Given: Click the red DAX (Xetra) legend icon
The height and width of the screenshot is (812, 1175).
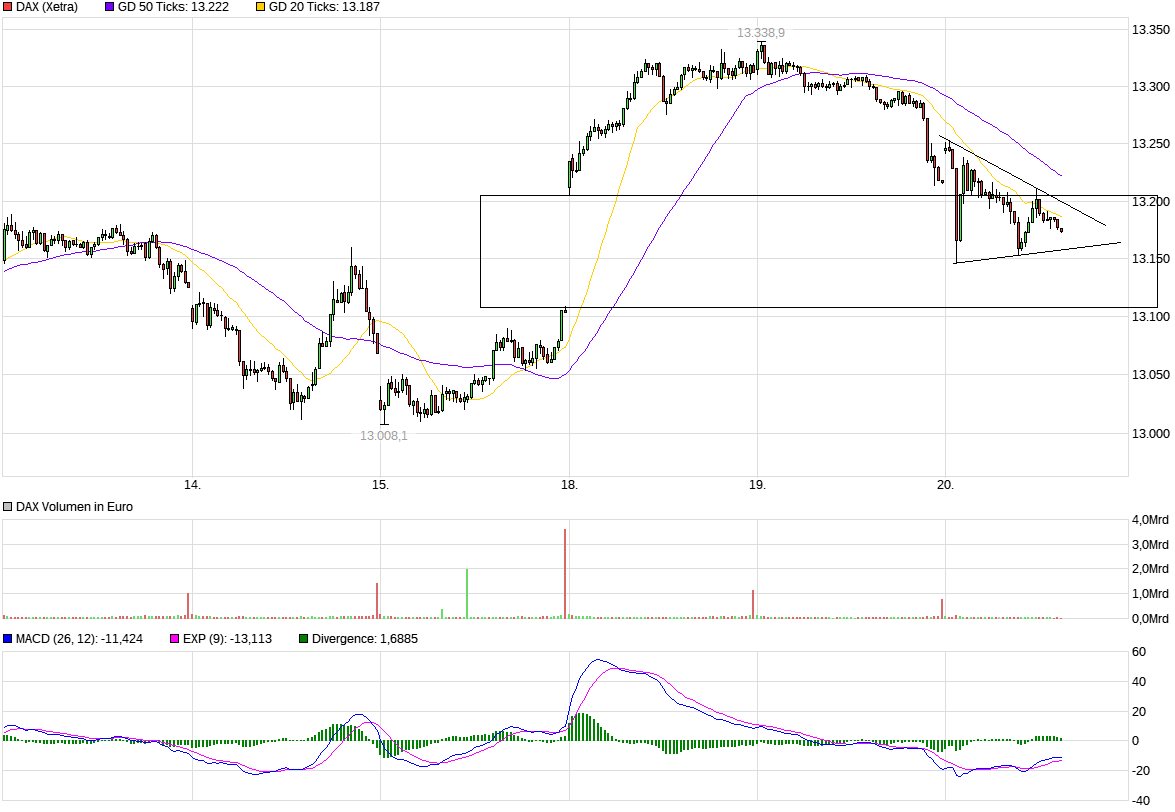Looking at the screenshot, I should 8,8.
